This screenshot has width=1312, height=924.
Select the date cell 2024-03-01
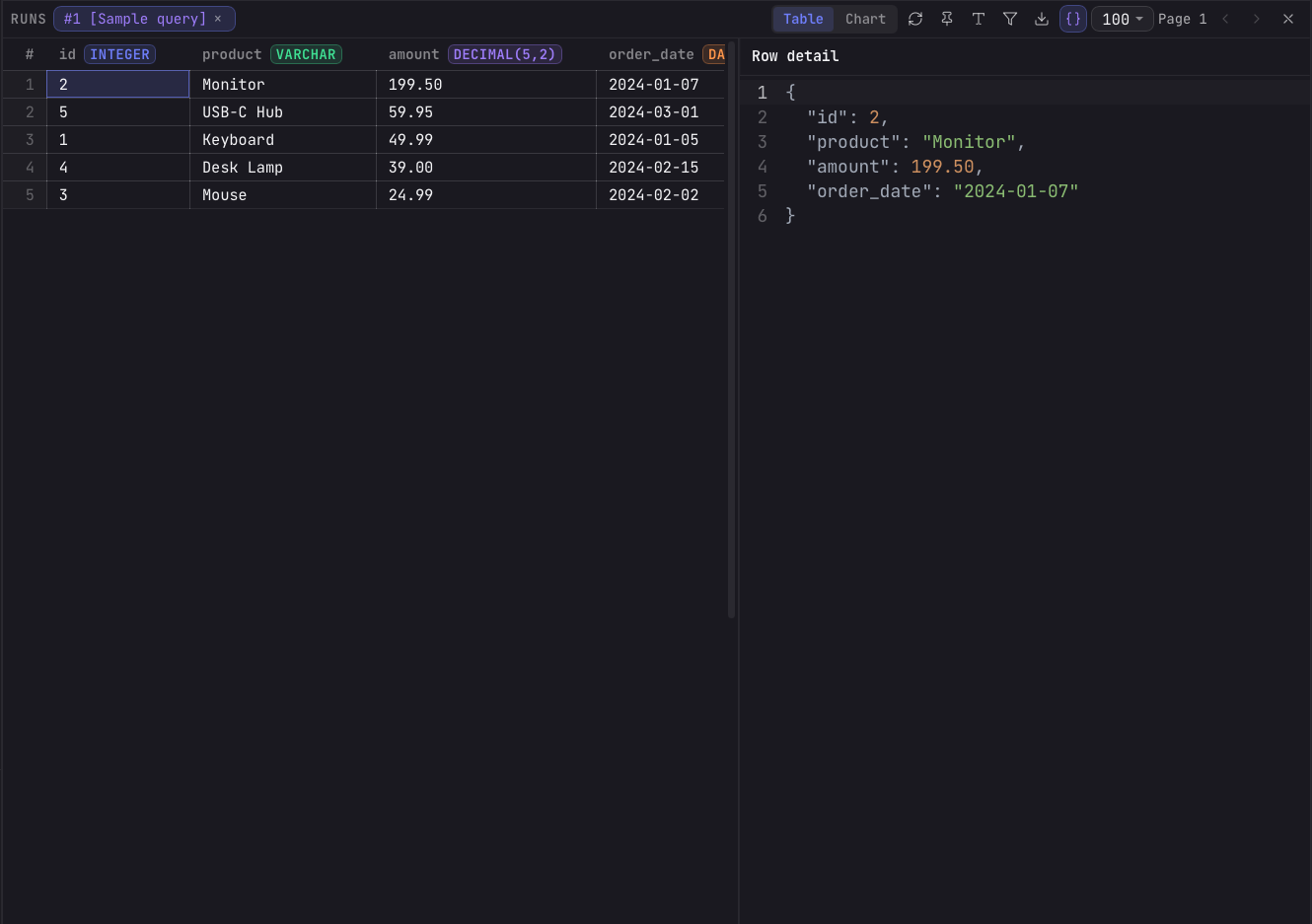[x=661, y=112]
